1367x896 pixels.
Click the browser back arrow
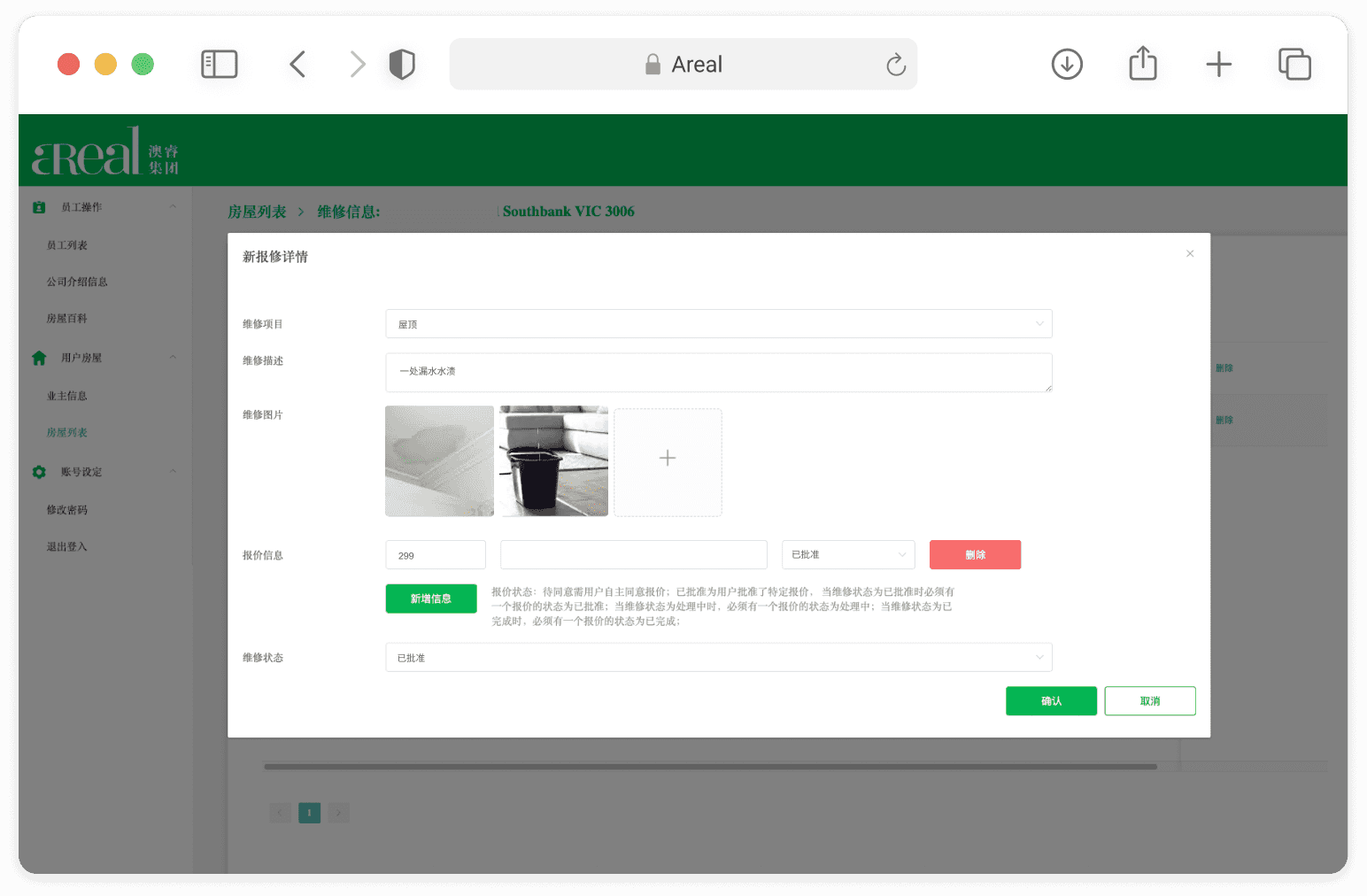(297, 65)
